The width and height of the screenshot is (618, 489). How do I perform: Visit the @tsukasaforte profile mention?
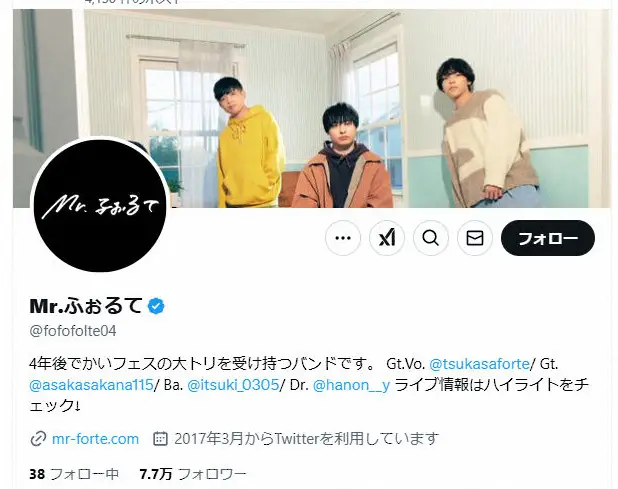479,363
